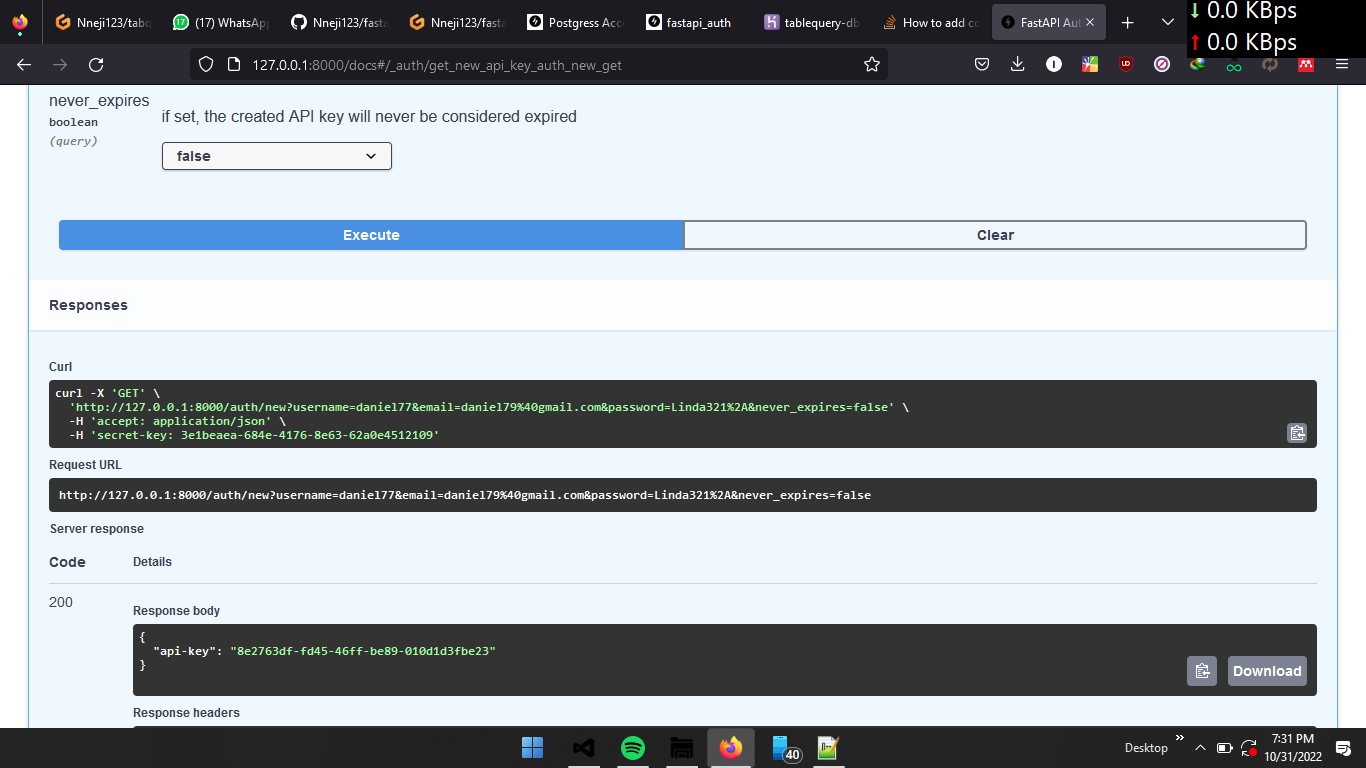1366x768 pixels.
Task: Copy the curl command to clipboard
Action: [1297, 433]
